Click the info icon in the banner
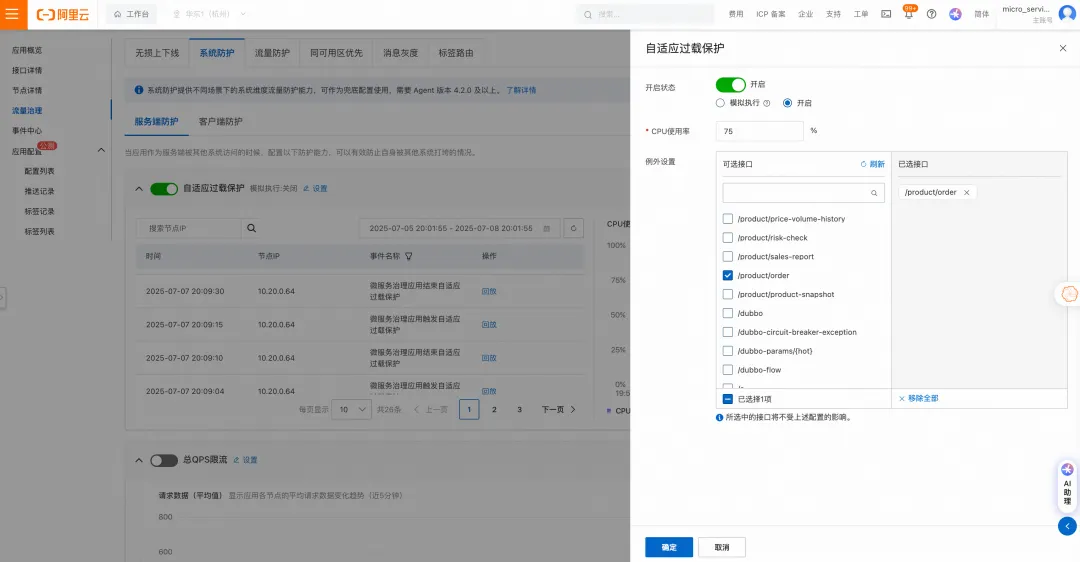 click(139, 90)
